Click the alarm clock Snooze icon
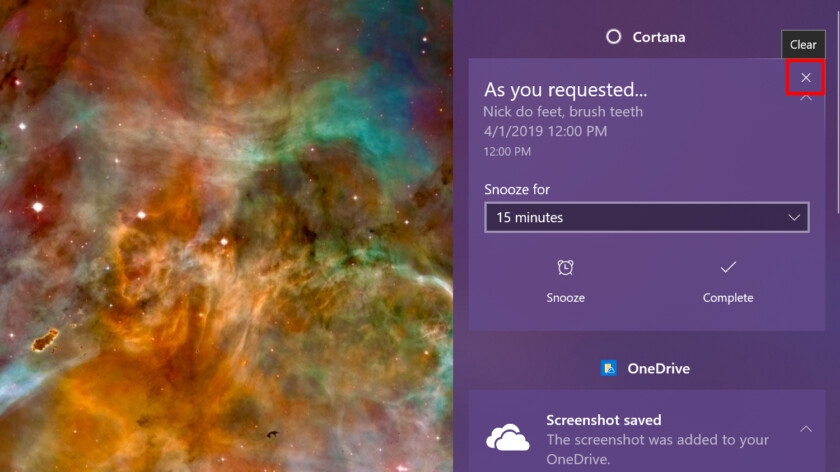 point(565,267)
